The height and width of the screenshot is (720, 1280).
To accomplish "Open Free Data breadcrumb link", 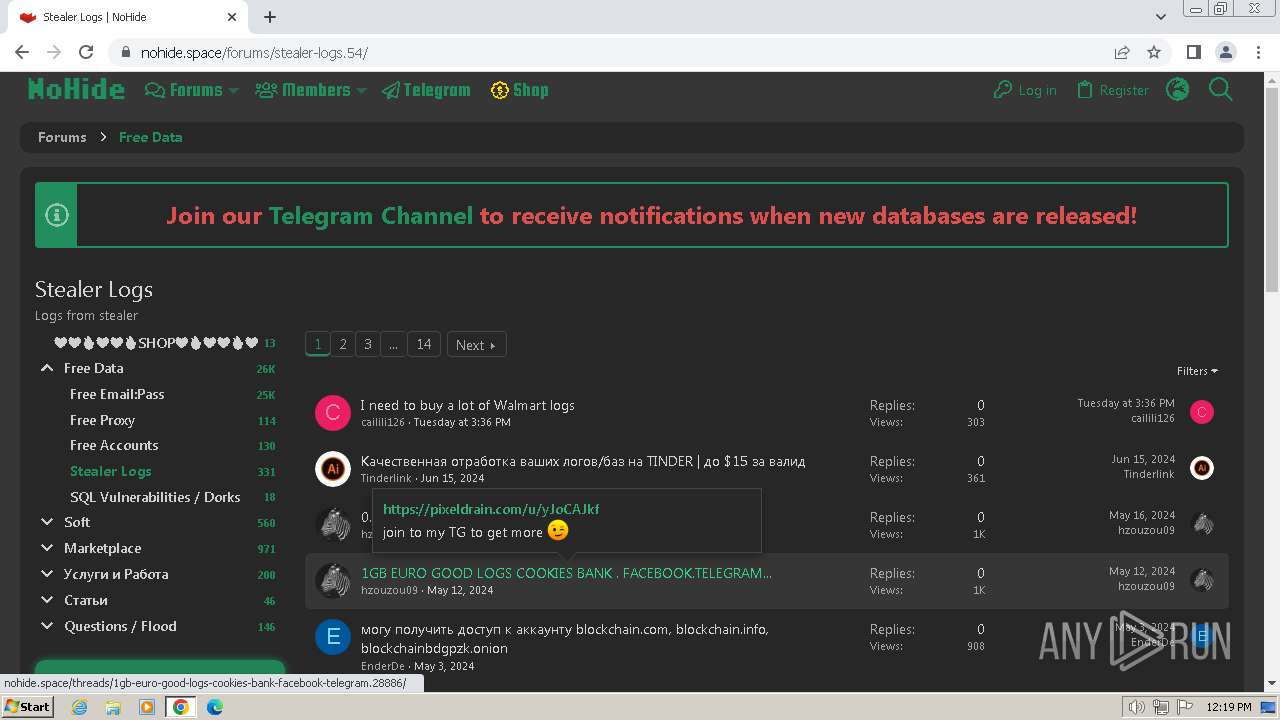I will tap(150, 137).
